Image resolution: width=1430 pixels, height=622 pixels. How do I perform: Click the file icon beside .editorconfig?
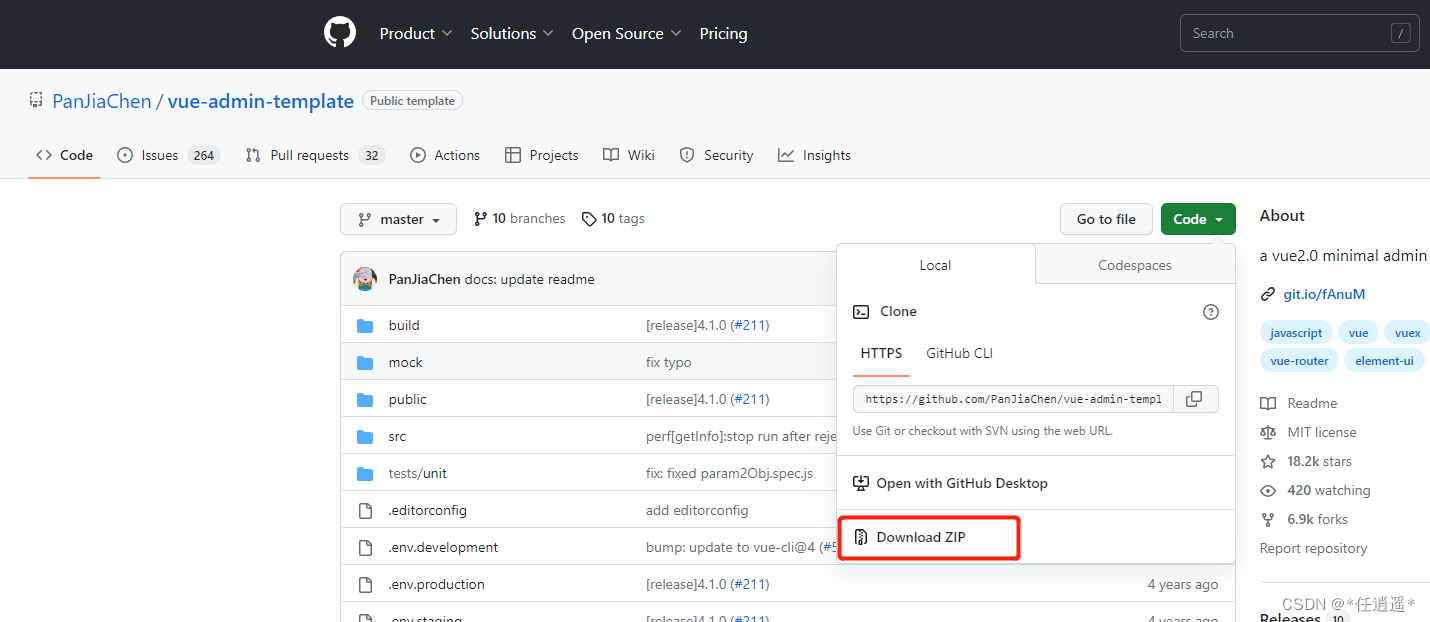tap(365, 510)
